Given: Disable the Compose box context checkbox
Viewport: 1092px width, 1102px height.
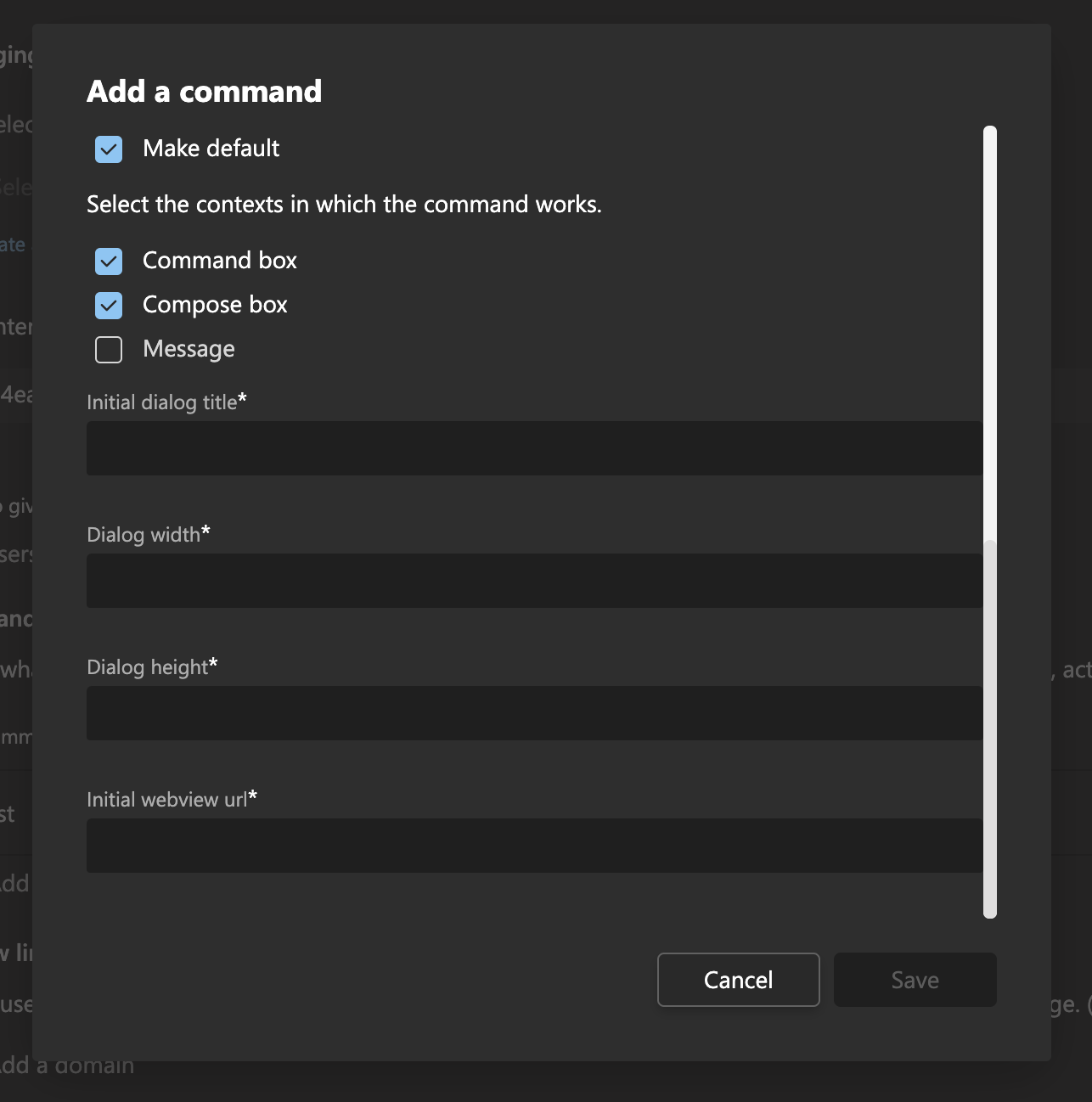Looking at the screenshot, I should click(x=109, y=306).
